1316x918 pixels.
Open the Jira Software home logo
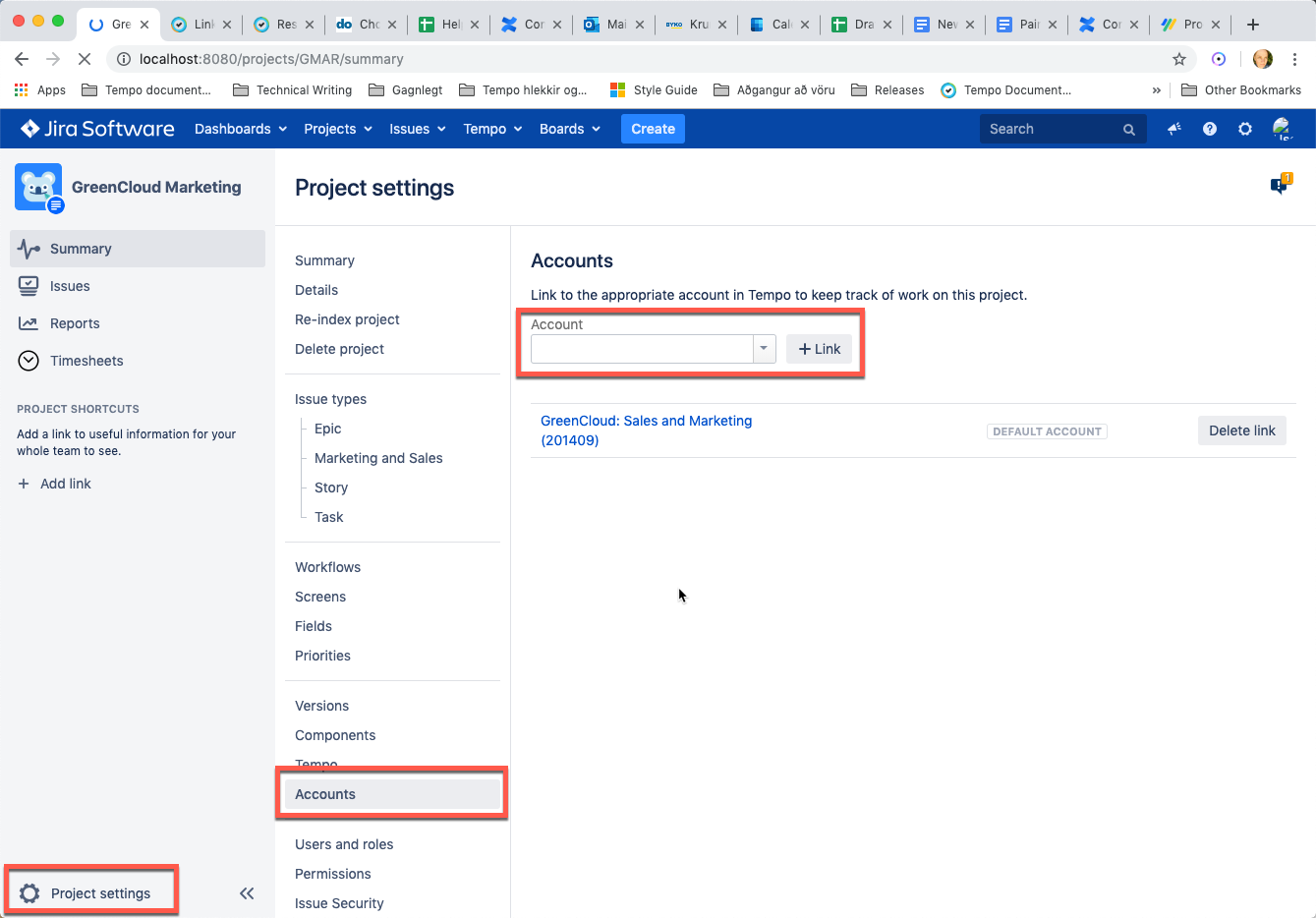(x=95, y=128)
